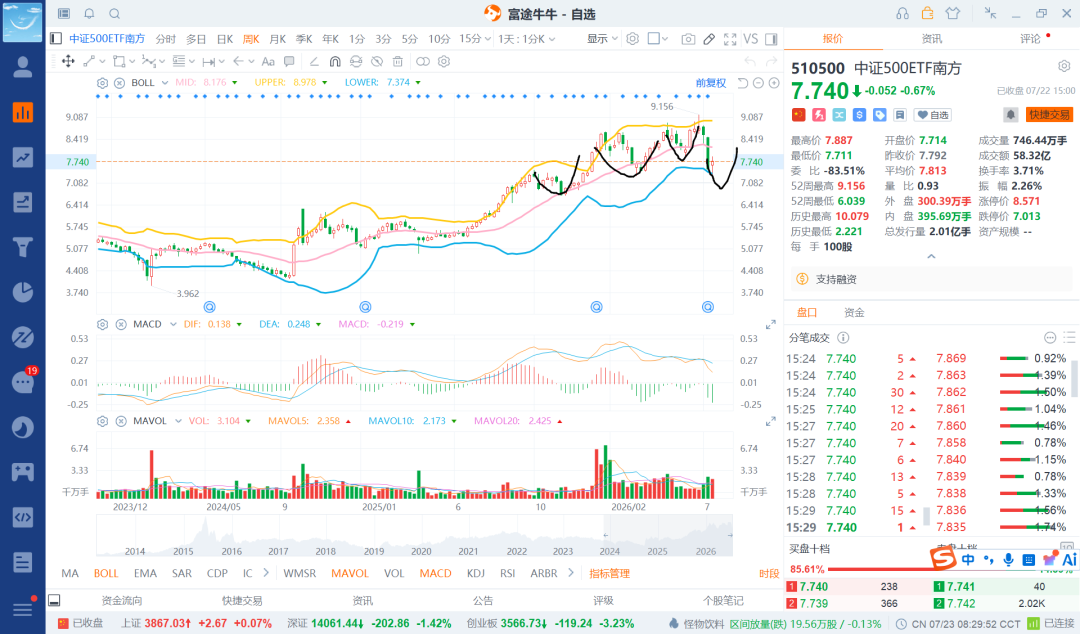Screen dimensions: 1080x634
Task: Hide all drawings with the eye-slash icon
Action: pos(377,61)
